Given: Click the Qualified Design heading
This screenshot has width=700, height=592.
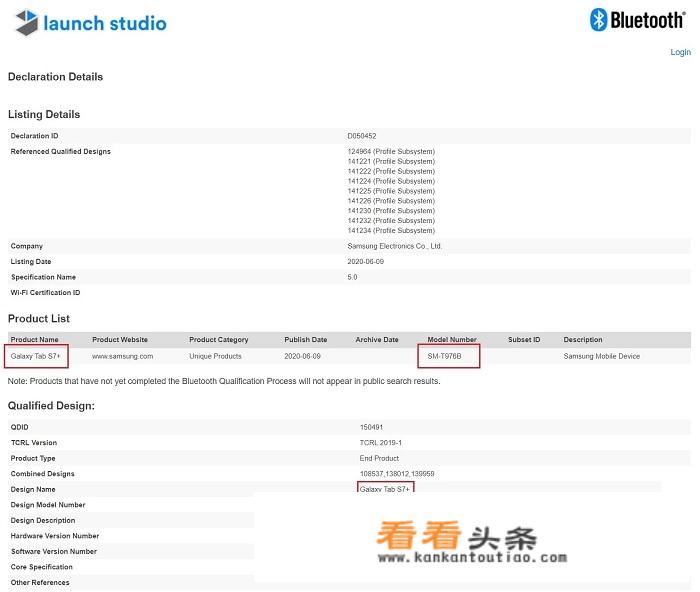Looking at the screenshot, I should coord(51,406).
